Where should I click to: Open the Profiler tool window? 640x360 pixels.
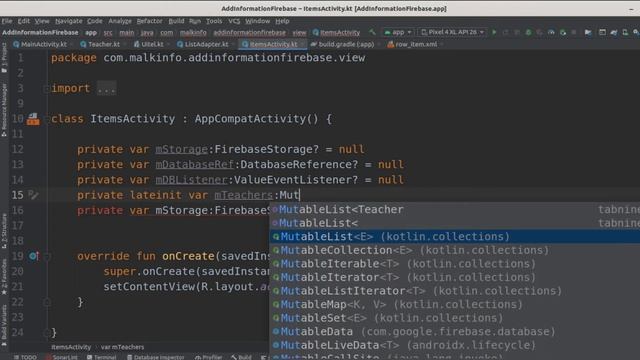pos(209,357)
